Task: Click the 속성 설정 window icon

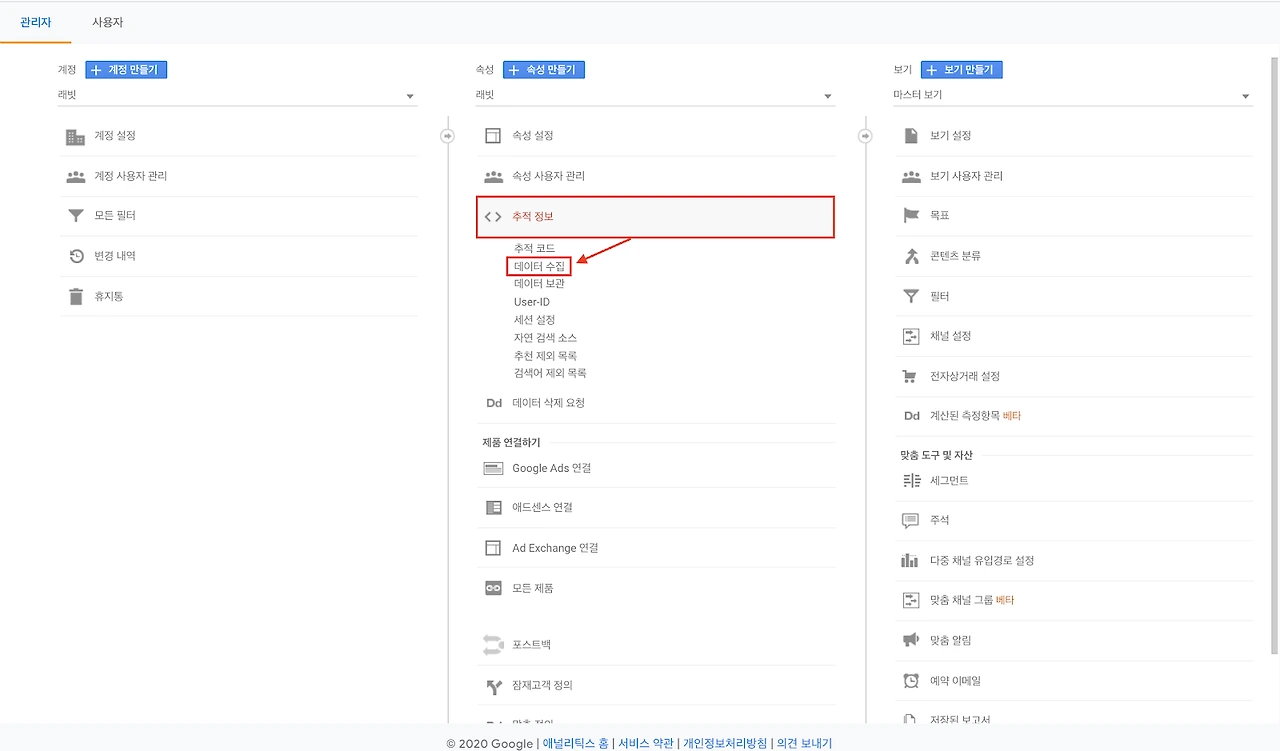Action: [493, 136]
